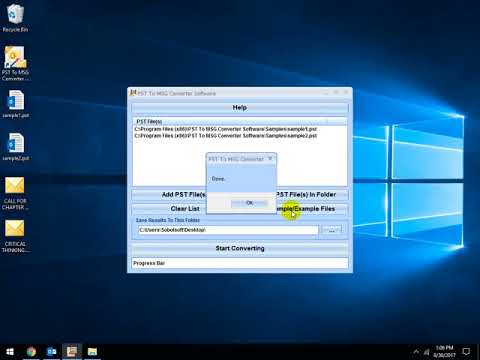The image size is (480, 360).
Task: Select the CALL FOR CHAPTER message icon
Action: tap(15, 193)
